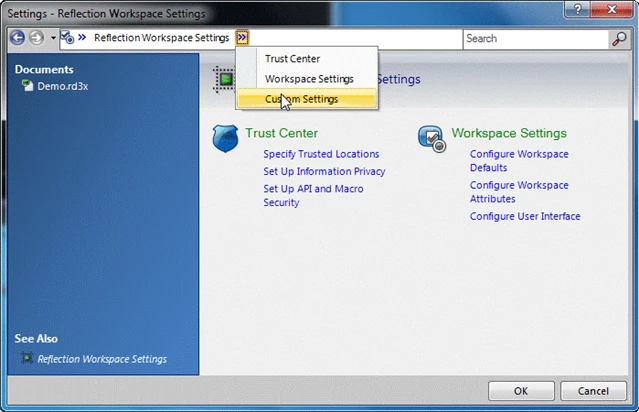Open Configure Workspace Defaults link
639x412 pixels.
click(519, 161)
